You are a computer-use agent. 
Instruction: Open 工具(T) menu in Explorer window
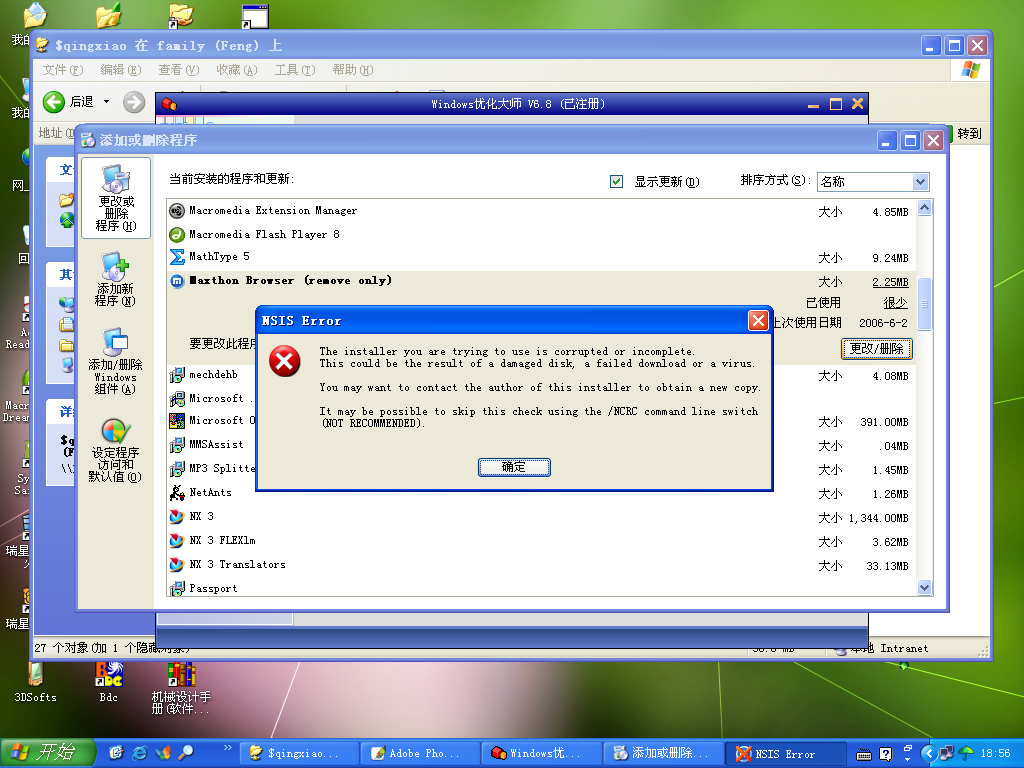tap(295, 70)
